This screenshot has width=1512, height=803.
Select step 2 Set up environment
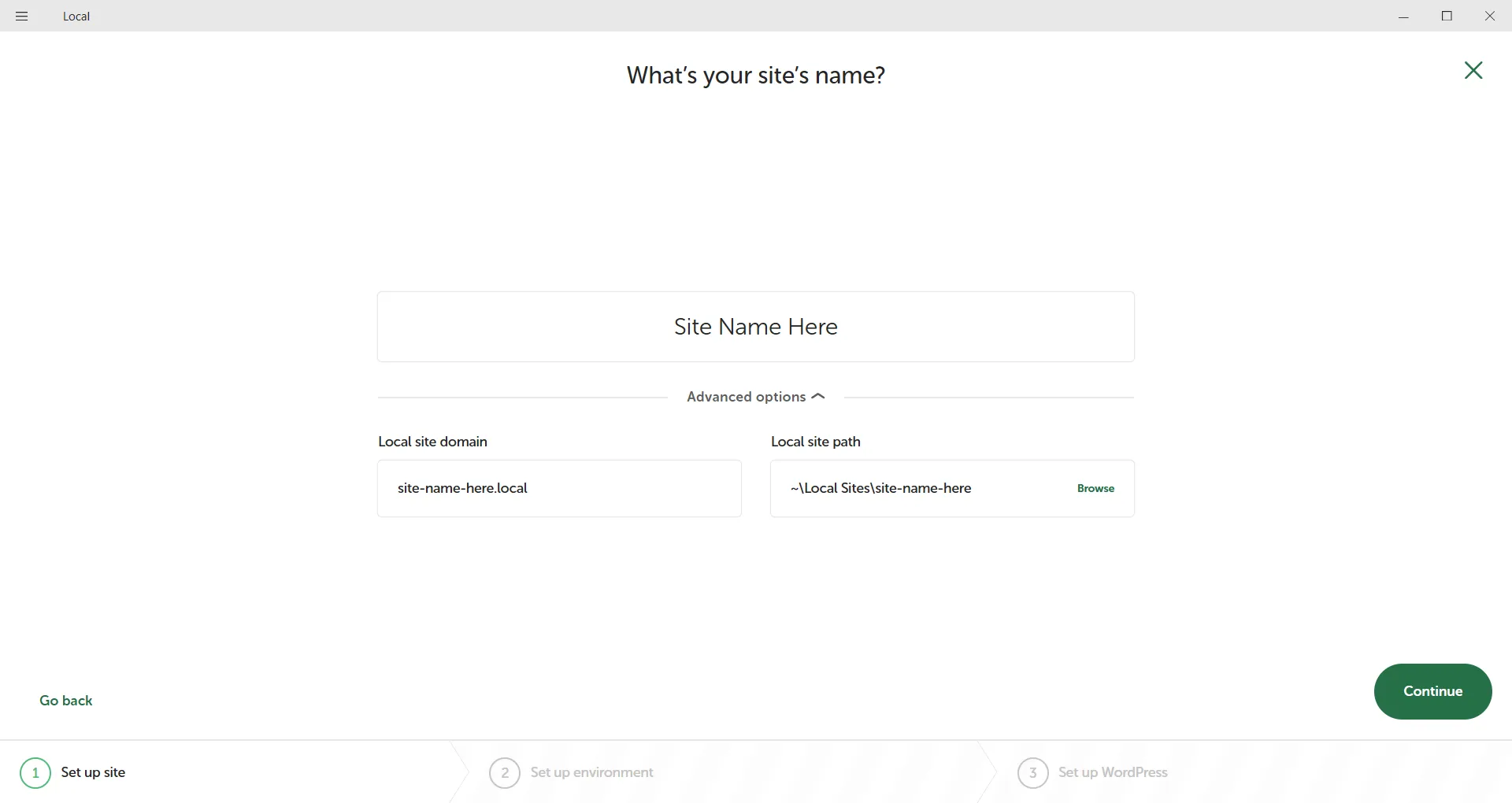[572, 772]
